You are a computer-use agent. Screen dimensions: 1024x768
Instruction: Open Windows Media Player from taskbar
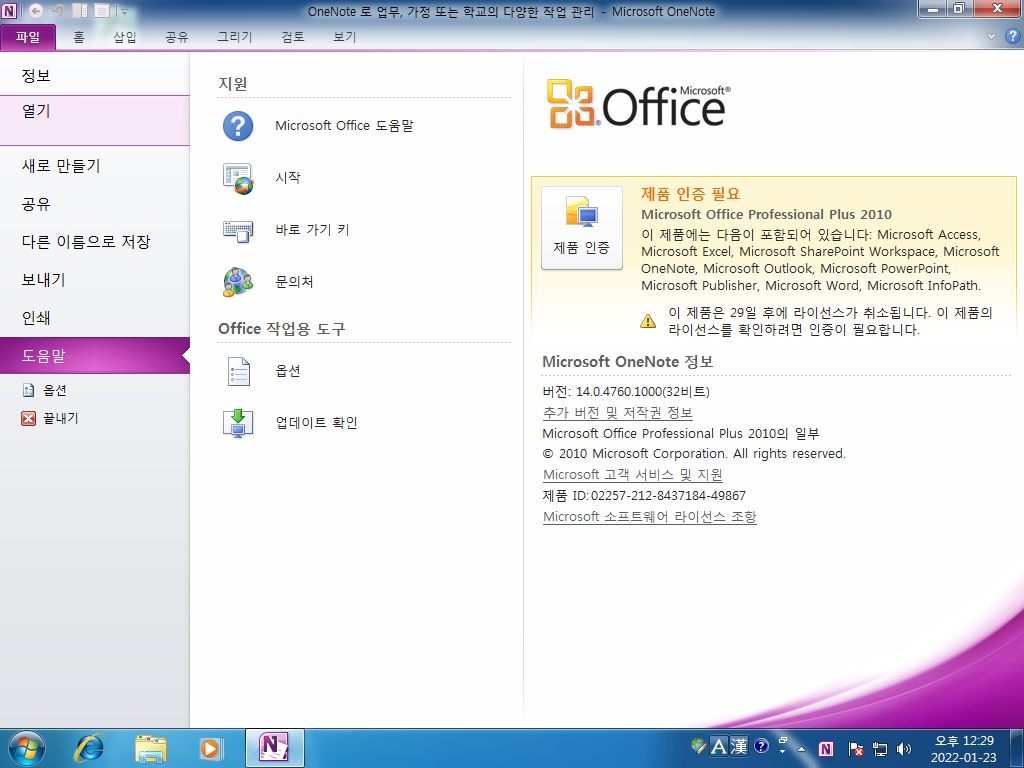212,748
